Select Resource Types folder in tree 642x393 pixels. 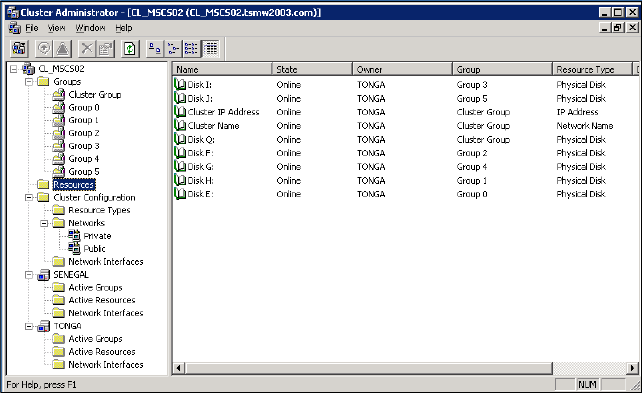[x=99, y=210]
